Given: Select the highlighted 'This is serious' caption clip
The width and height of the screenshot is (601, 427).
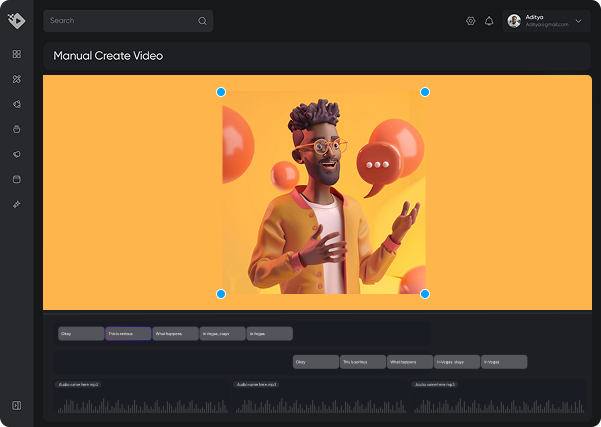Looking at the screenshot, I should tap(128, 334).
